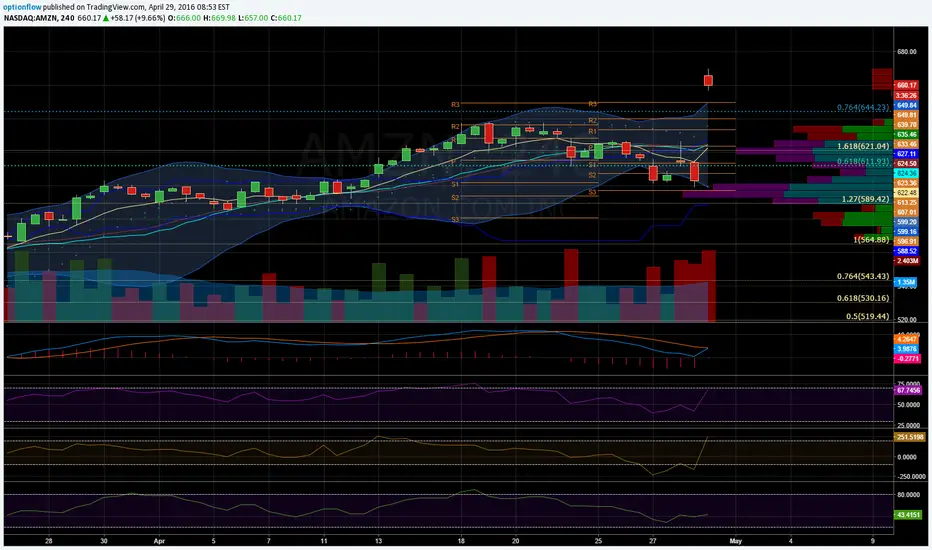Click the 607.01 price label
The image size is (932, 550).
coord(906,212)
